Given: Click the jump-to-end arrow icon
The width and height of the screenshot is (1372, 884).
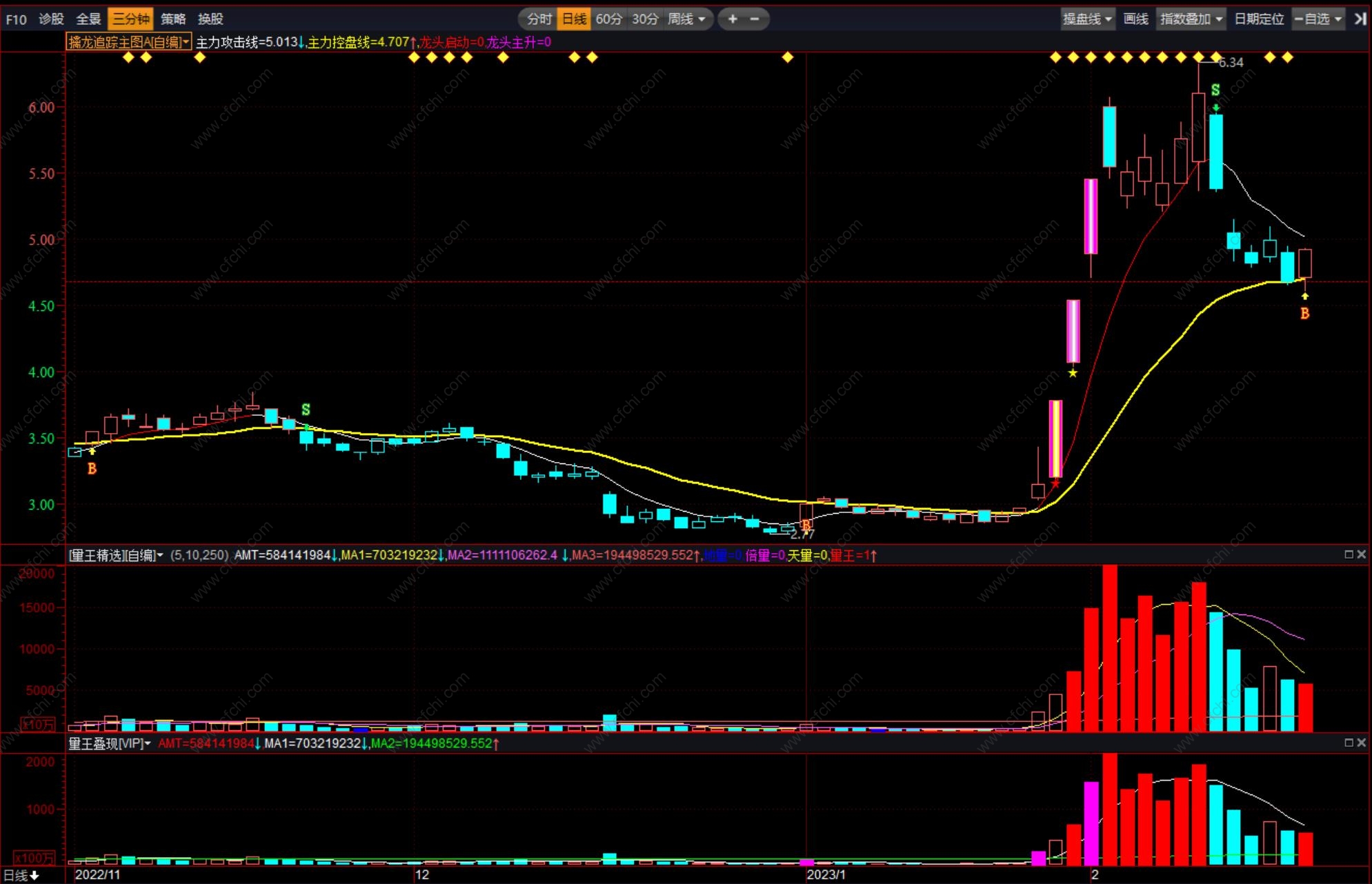Looking at the screenshot, I should coord(1360,19).
